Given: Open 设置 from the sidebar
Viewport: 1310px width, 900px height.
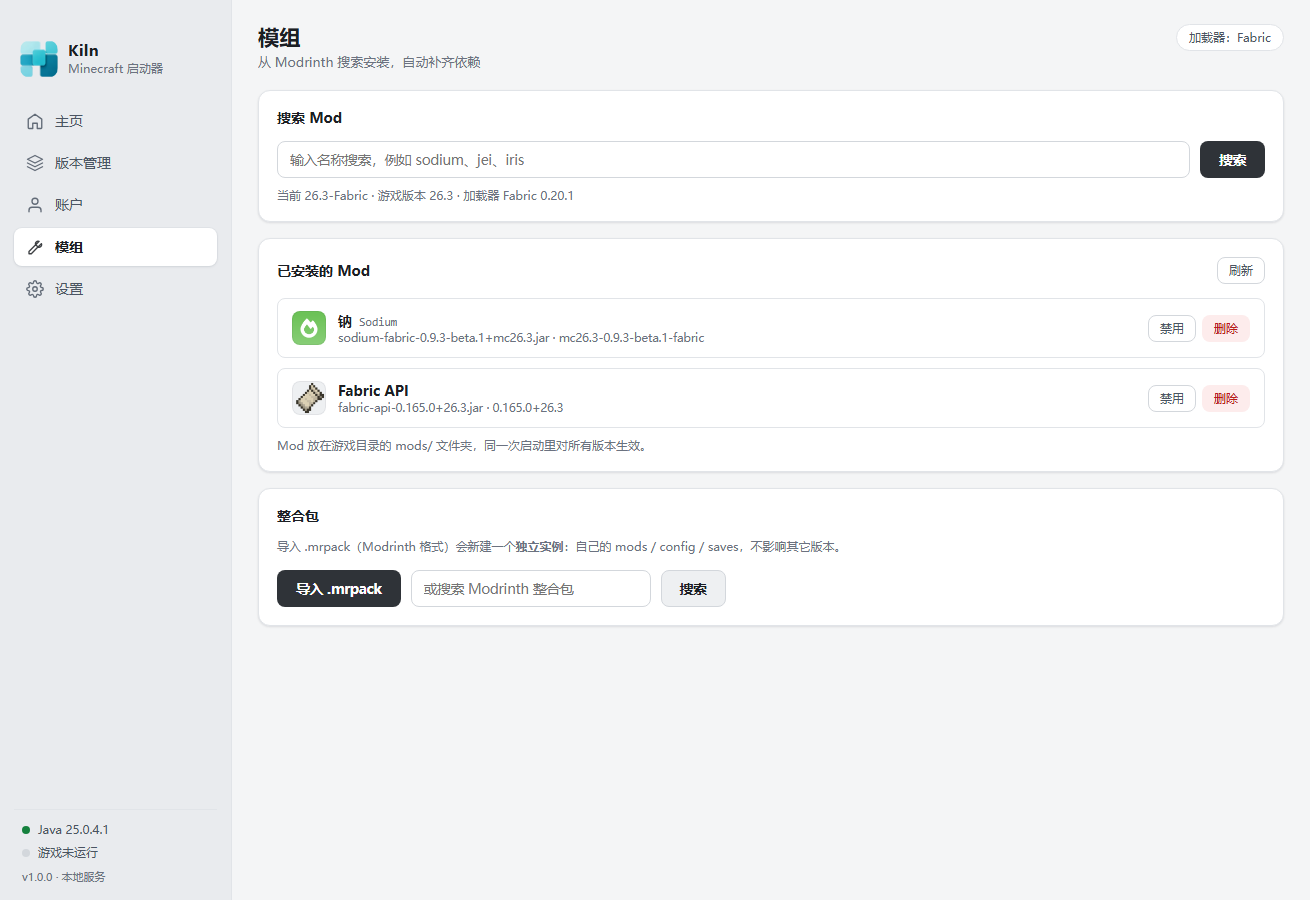Looking at the screenshot, I should (115, 289).
